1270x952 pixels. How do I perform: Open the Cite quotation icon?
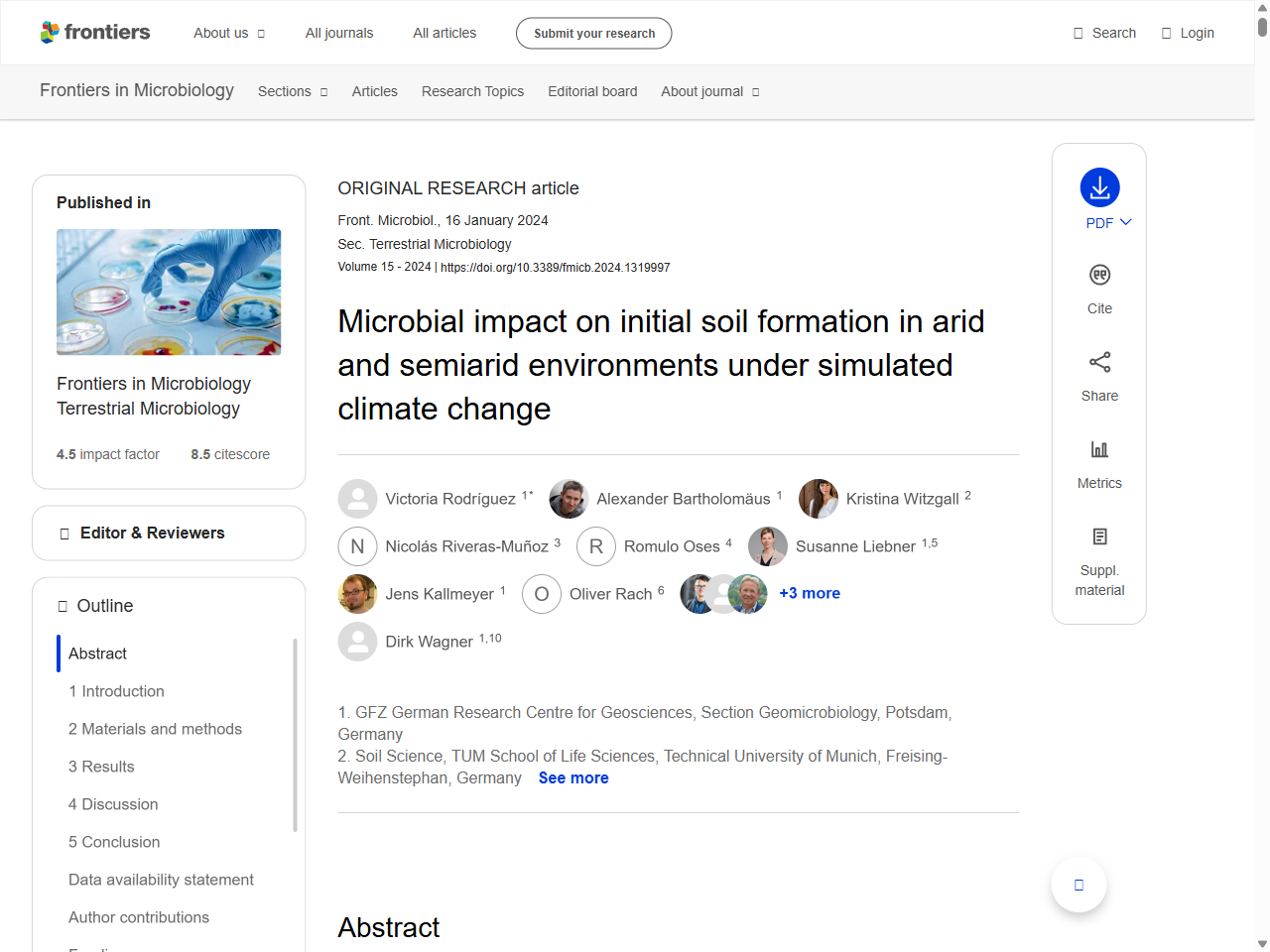pos(1099,275)
